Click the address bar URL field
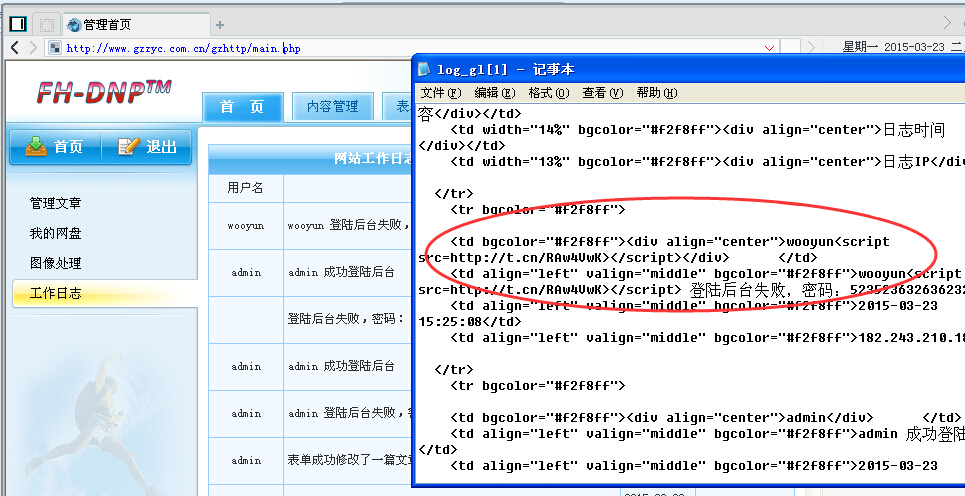Viewport: 965px width, 496px height. click(412, 48)
